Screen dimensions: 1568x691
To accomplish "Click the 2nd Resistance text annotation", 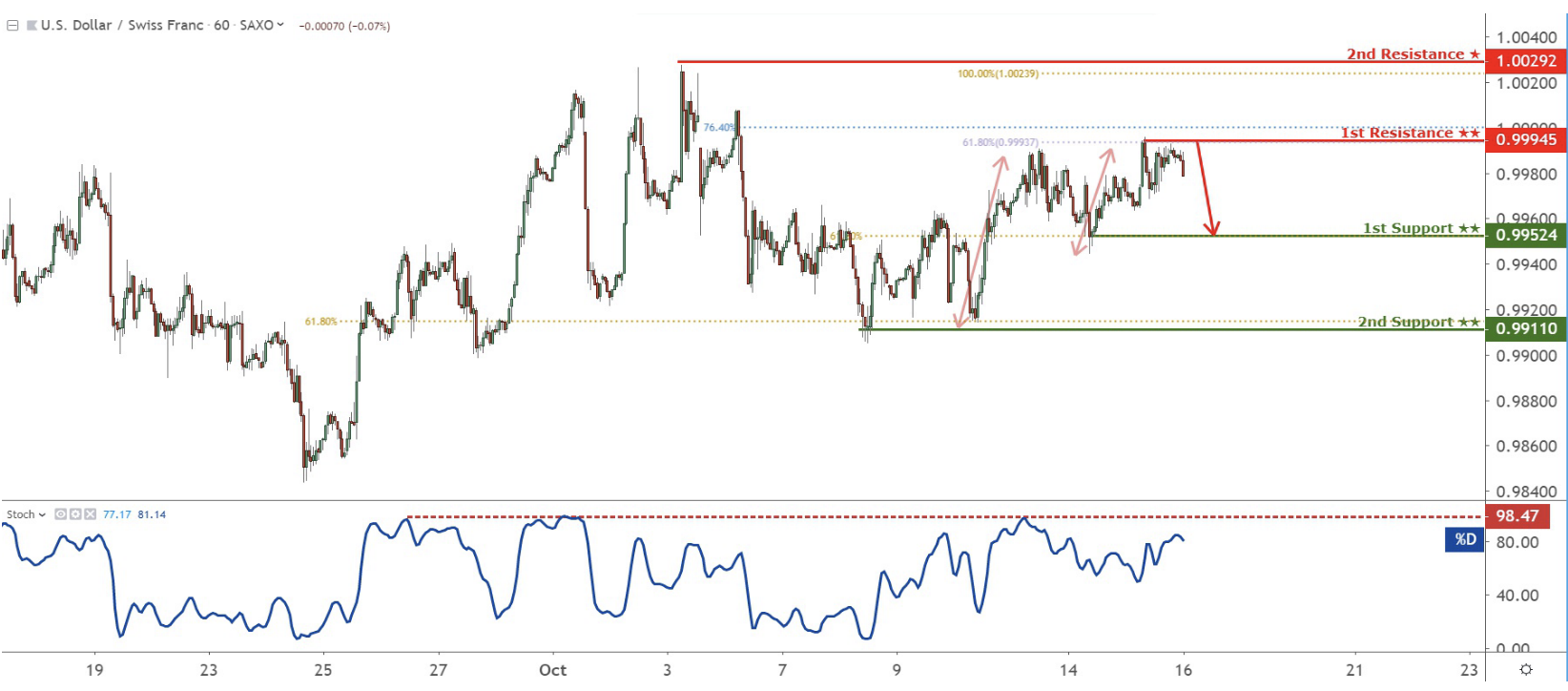I will (x=1413, y=54).
